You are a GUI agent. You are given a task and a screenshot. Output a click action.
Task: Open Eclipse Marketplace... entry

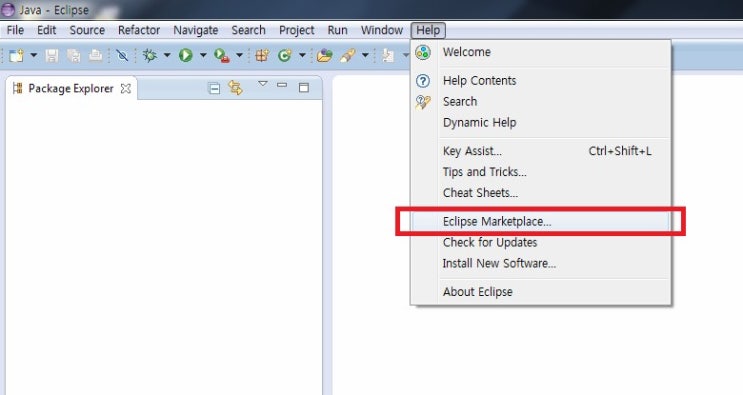pyautogui.click(x=541, y=221)
